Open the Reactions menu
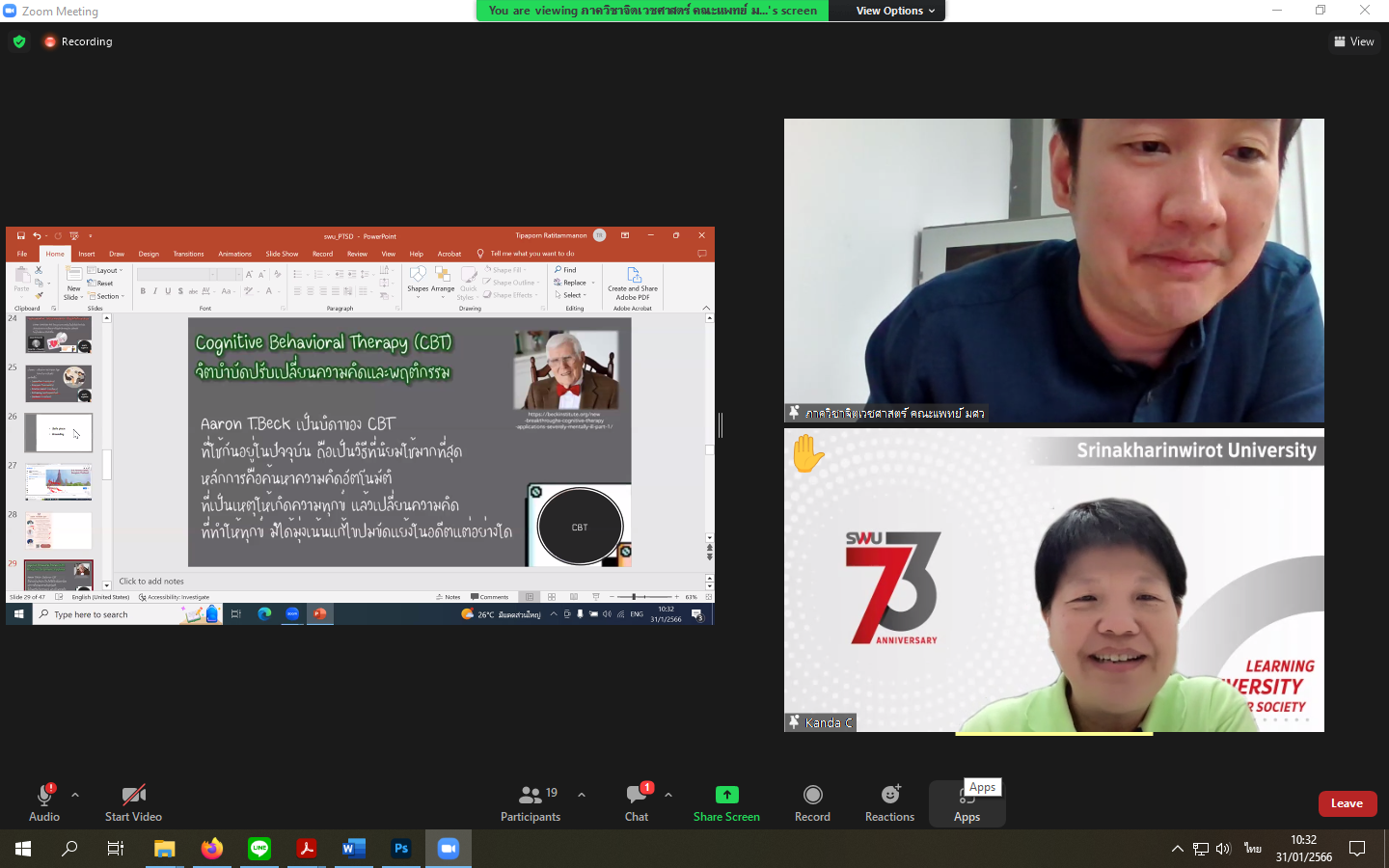 [889, 802]
